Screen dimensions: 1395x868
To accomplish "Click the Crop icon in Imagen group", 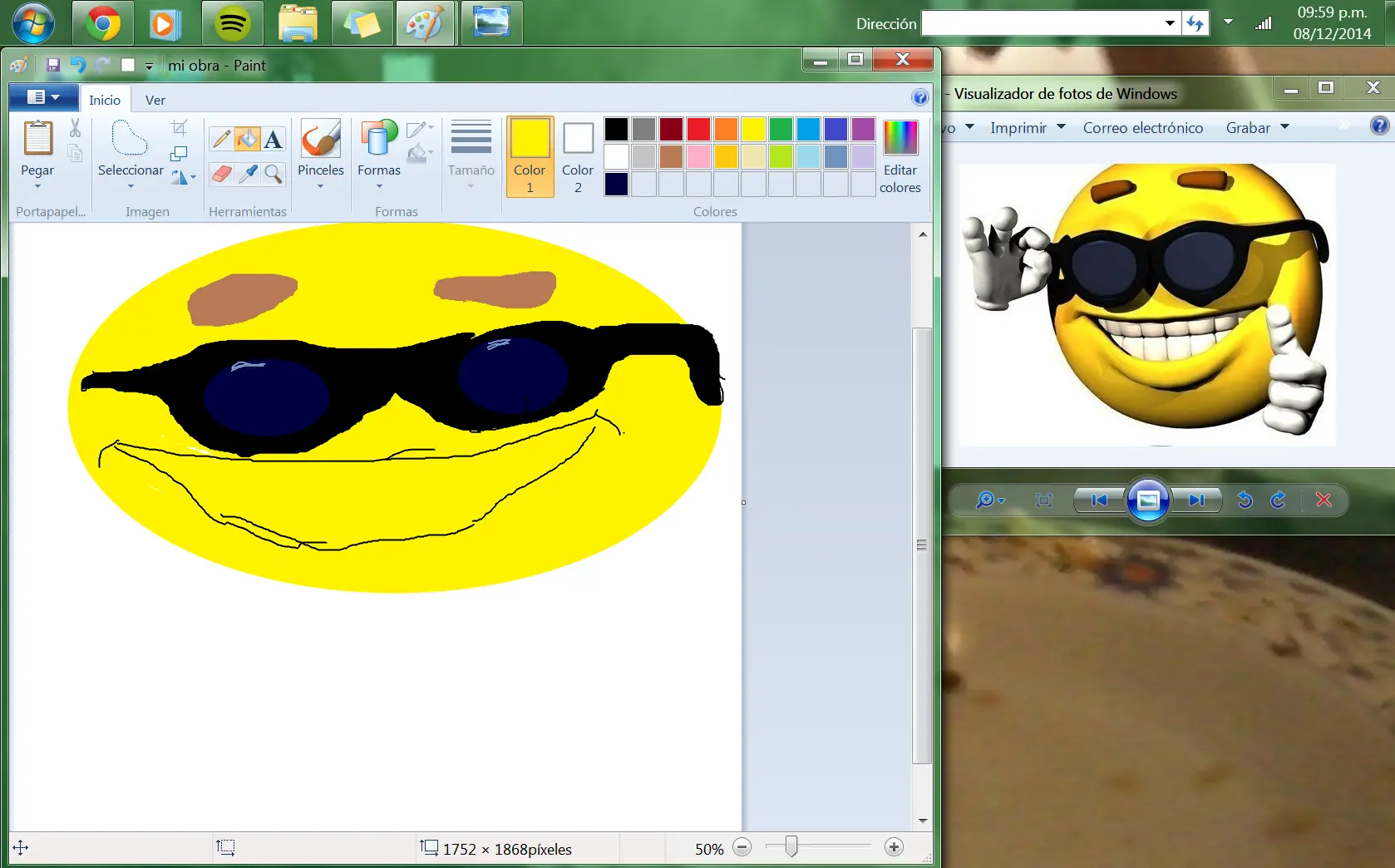I will pyautogui.click(x=180, y=127).
